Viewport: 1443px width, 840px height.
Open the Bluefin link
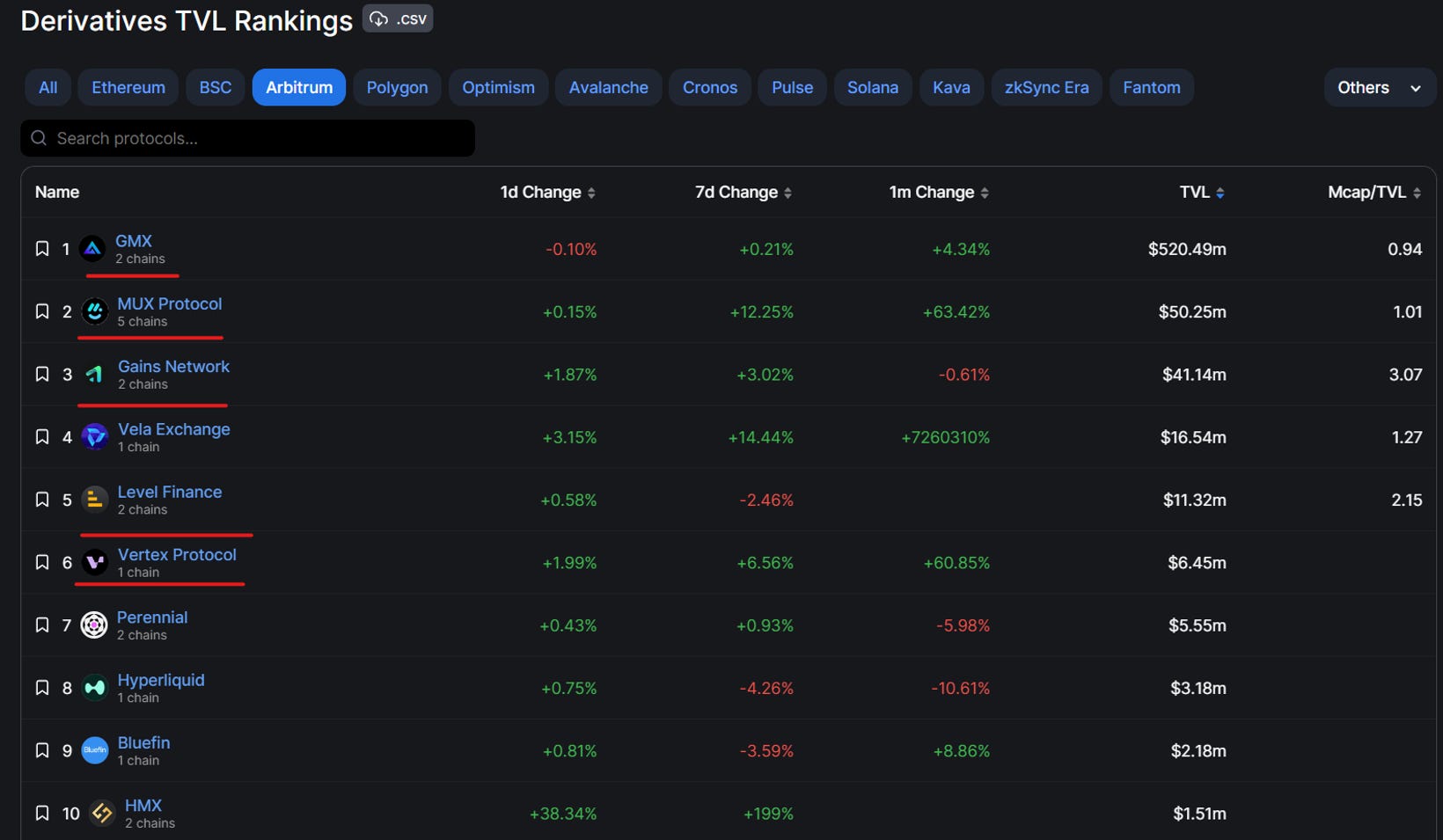[x=143, y=742]
